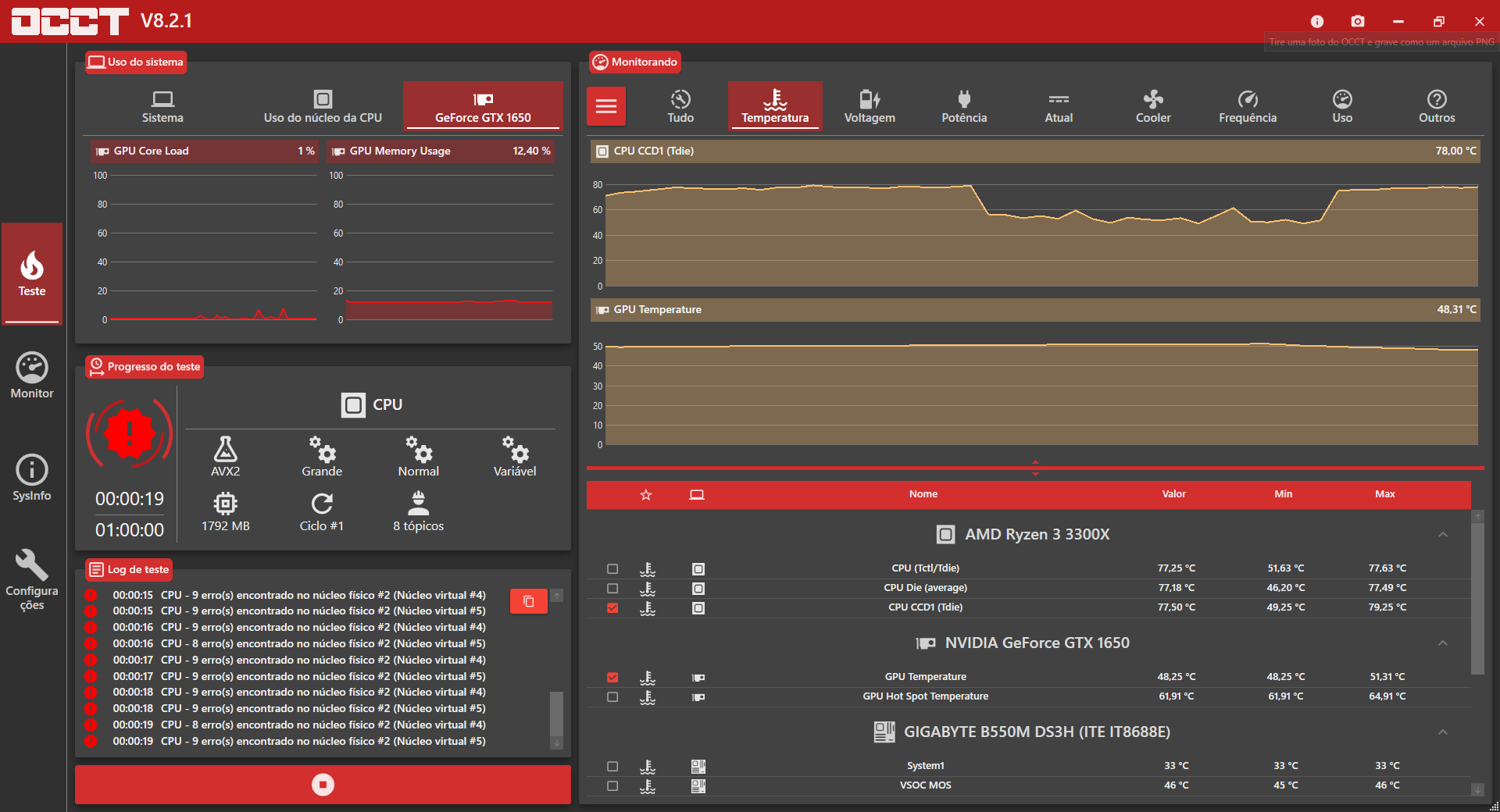
Task: Open the Cooler monitoring tab
Action: coord(1153,106)
